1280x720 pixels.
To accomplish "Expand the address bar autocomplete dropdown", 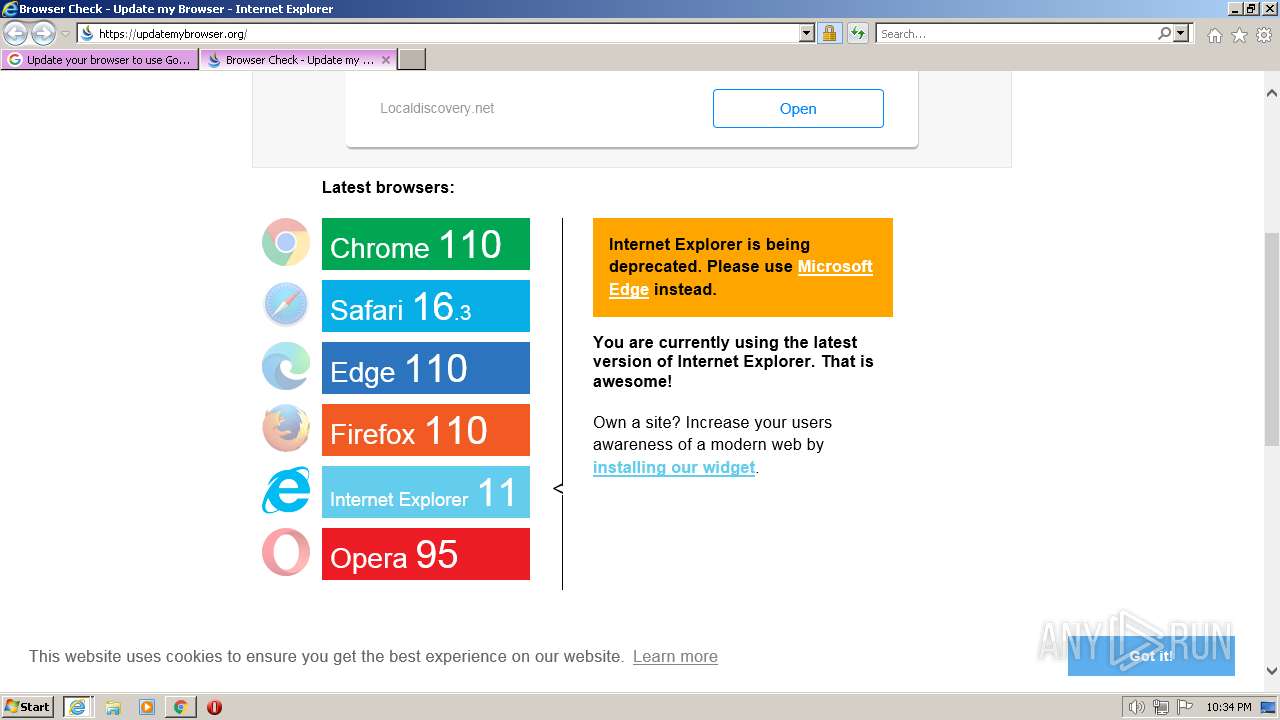I will tap(807, 34).
